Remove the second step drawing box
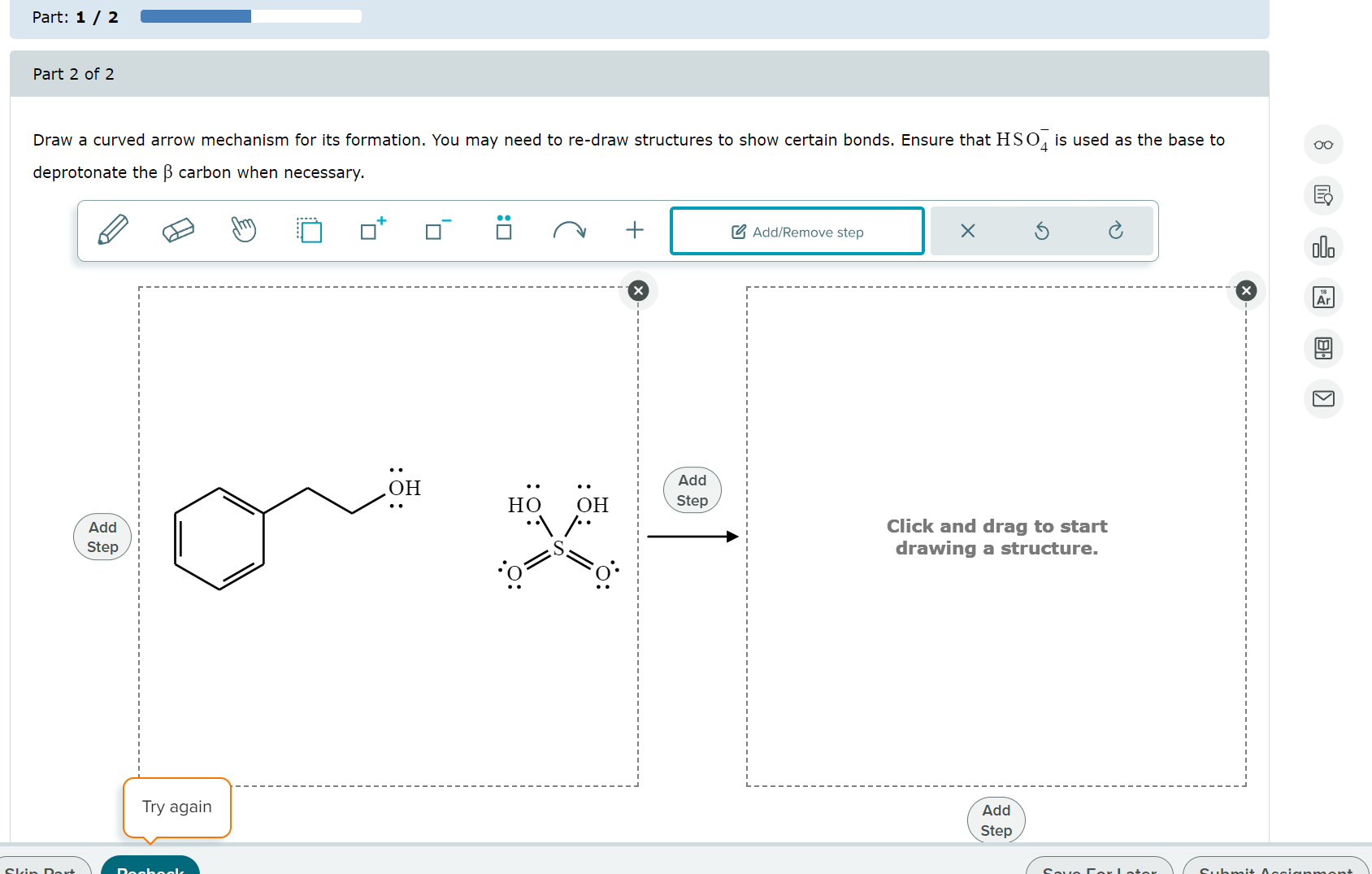 (x=1247, y=290)
